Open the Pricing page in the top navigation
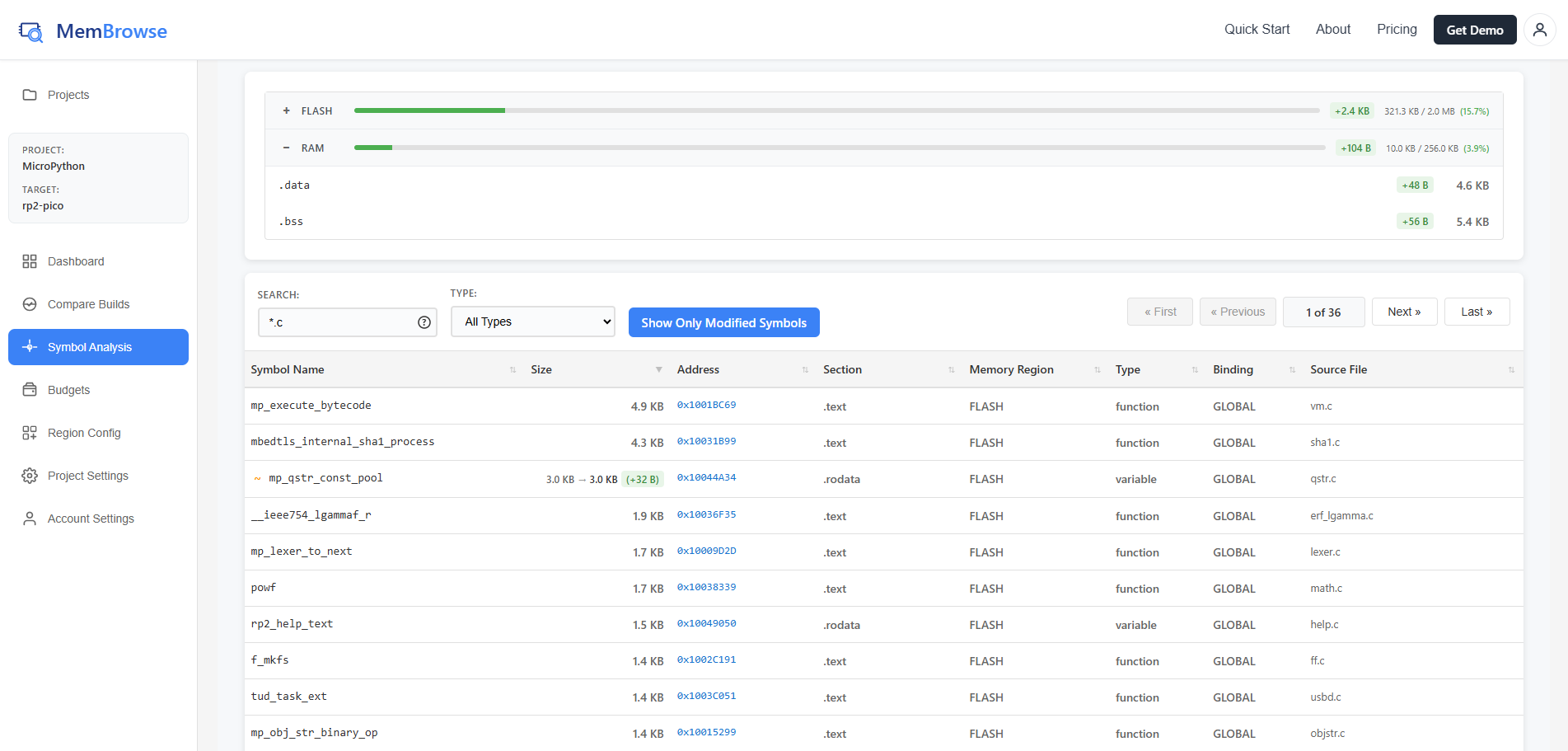 (x=1396, y=30)
